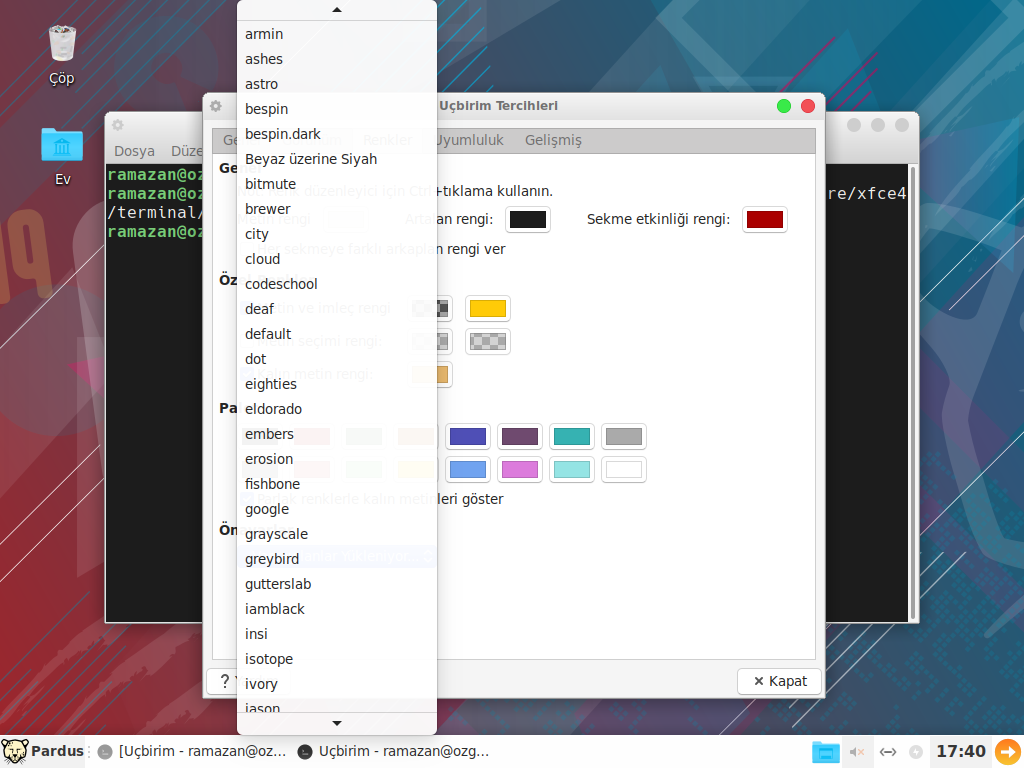Select the armin preset
Screen dimensions: 1024x768
click(337, 34)
